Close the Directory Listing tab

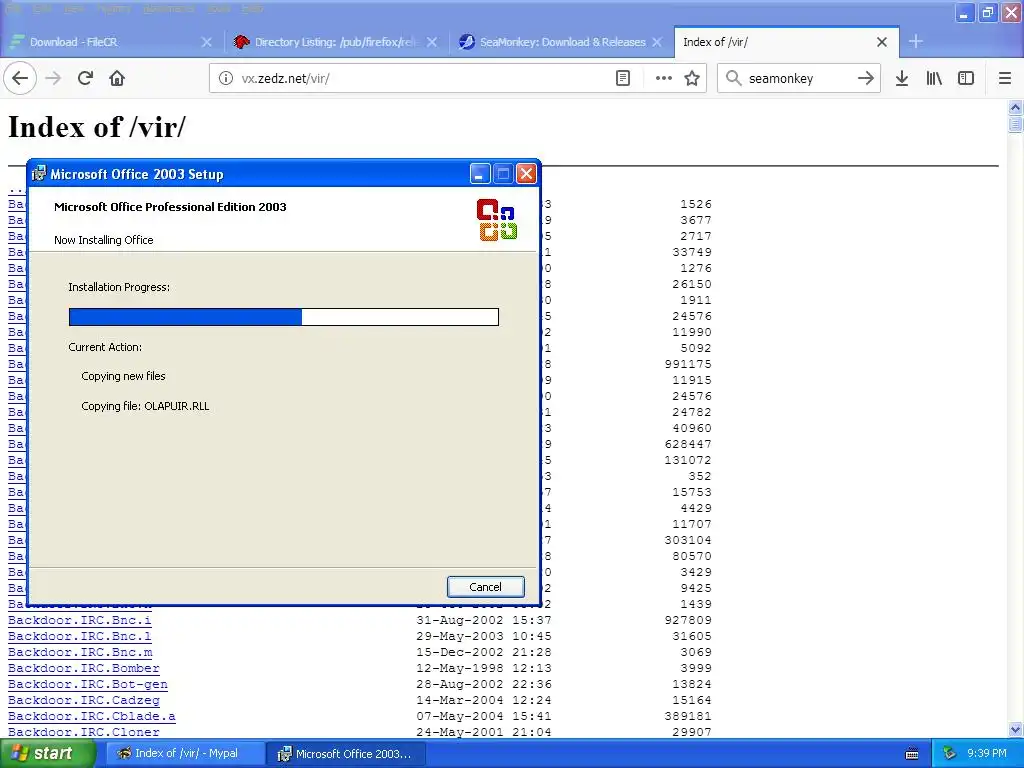click(x=432, y=42)
